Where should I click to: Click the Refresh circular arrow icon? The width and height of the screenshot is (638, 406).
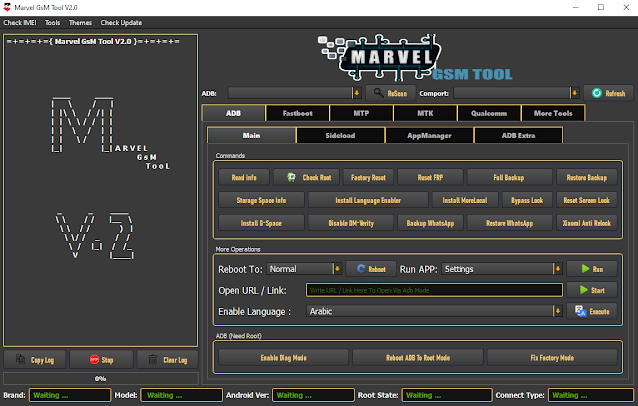point(596,93)
